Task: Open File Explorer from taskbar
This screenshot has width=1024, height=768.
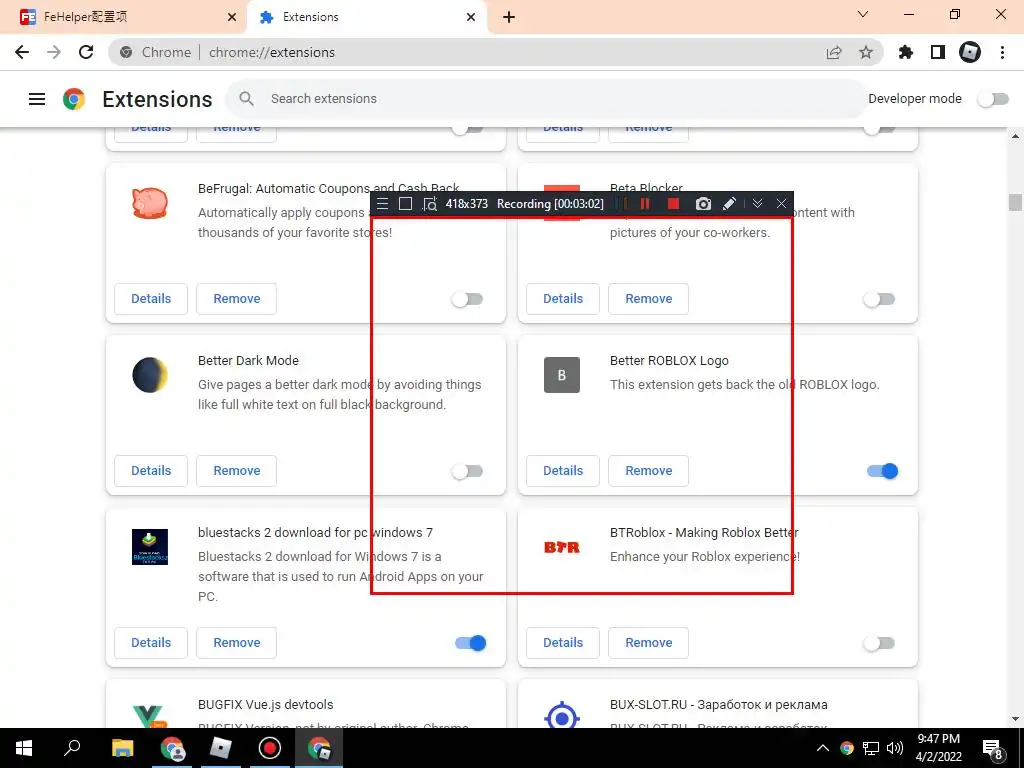Action: 122,748
